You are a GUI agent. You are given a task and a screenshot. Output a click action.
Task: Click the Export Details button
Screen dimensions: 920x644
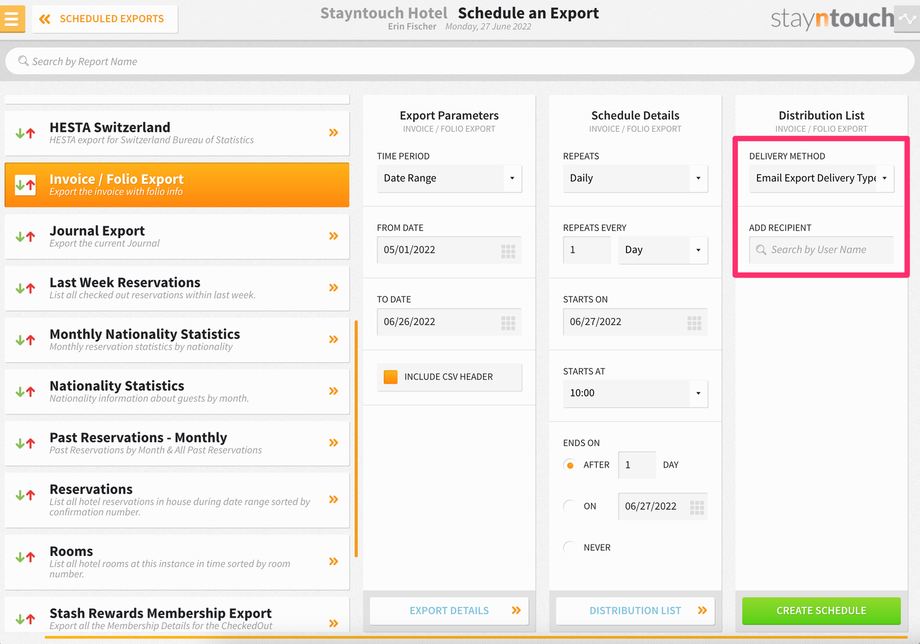pos(449,611)
